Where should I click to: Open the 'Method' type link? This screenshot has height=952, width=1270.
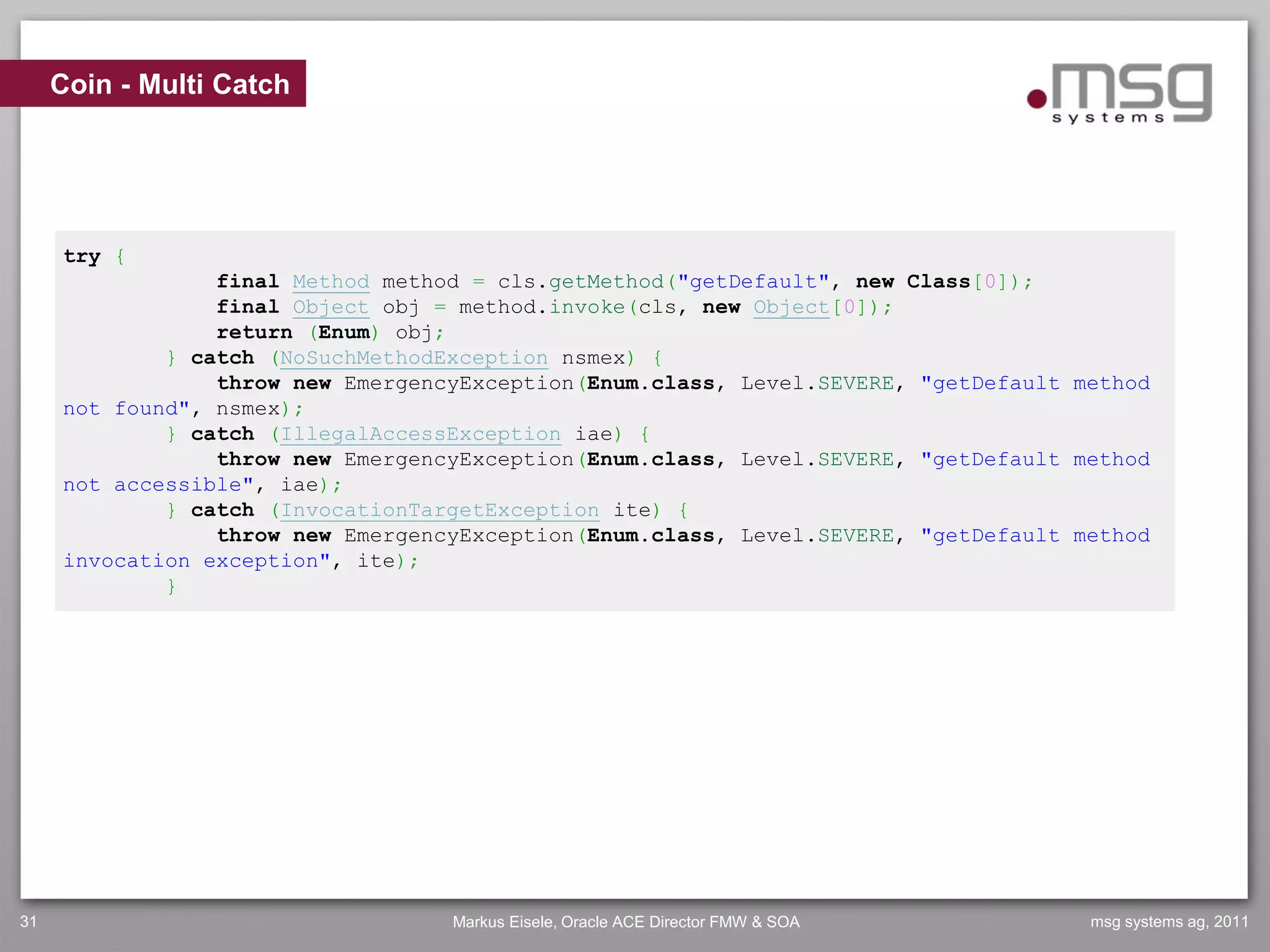[331, 282]
